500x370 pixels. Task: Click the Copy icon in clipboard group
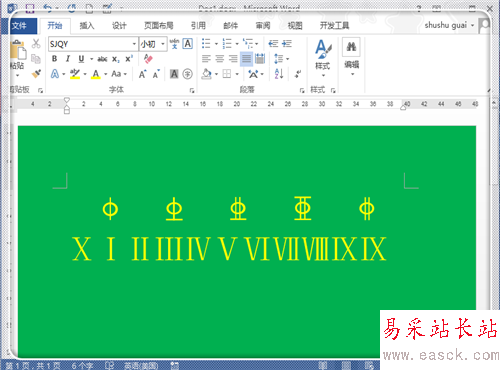coord(36,59)
